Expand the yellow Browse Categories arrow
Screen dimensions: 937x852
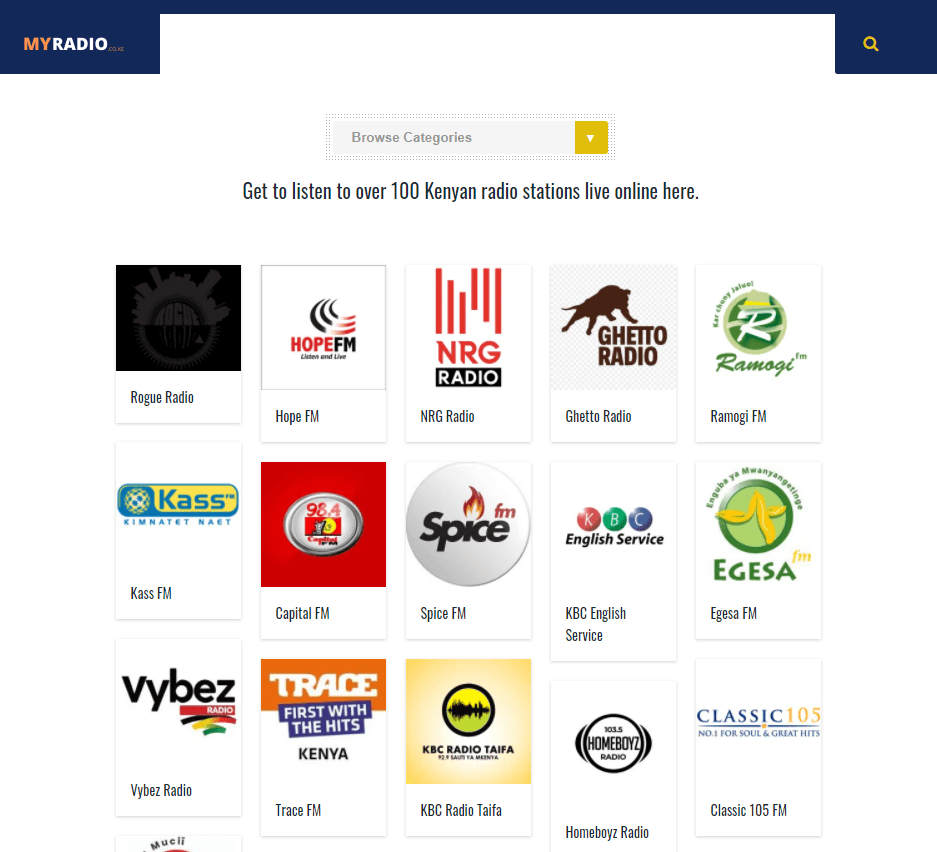point(591,137)
